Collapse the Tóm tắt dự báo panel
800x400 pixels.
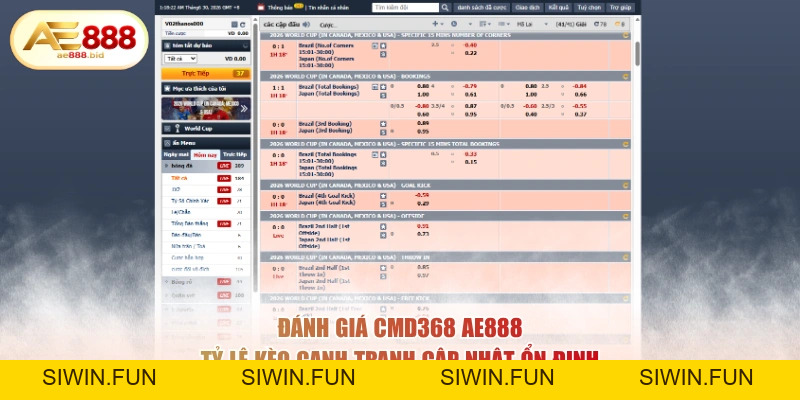coord(245,45)
